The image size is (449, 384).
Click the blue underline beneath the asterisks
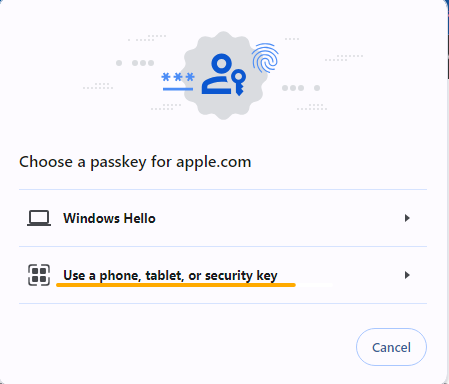[x=178, y=89]
